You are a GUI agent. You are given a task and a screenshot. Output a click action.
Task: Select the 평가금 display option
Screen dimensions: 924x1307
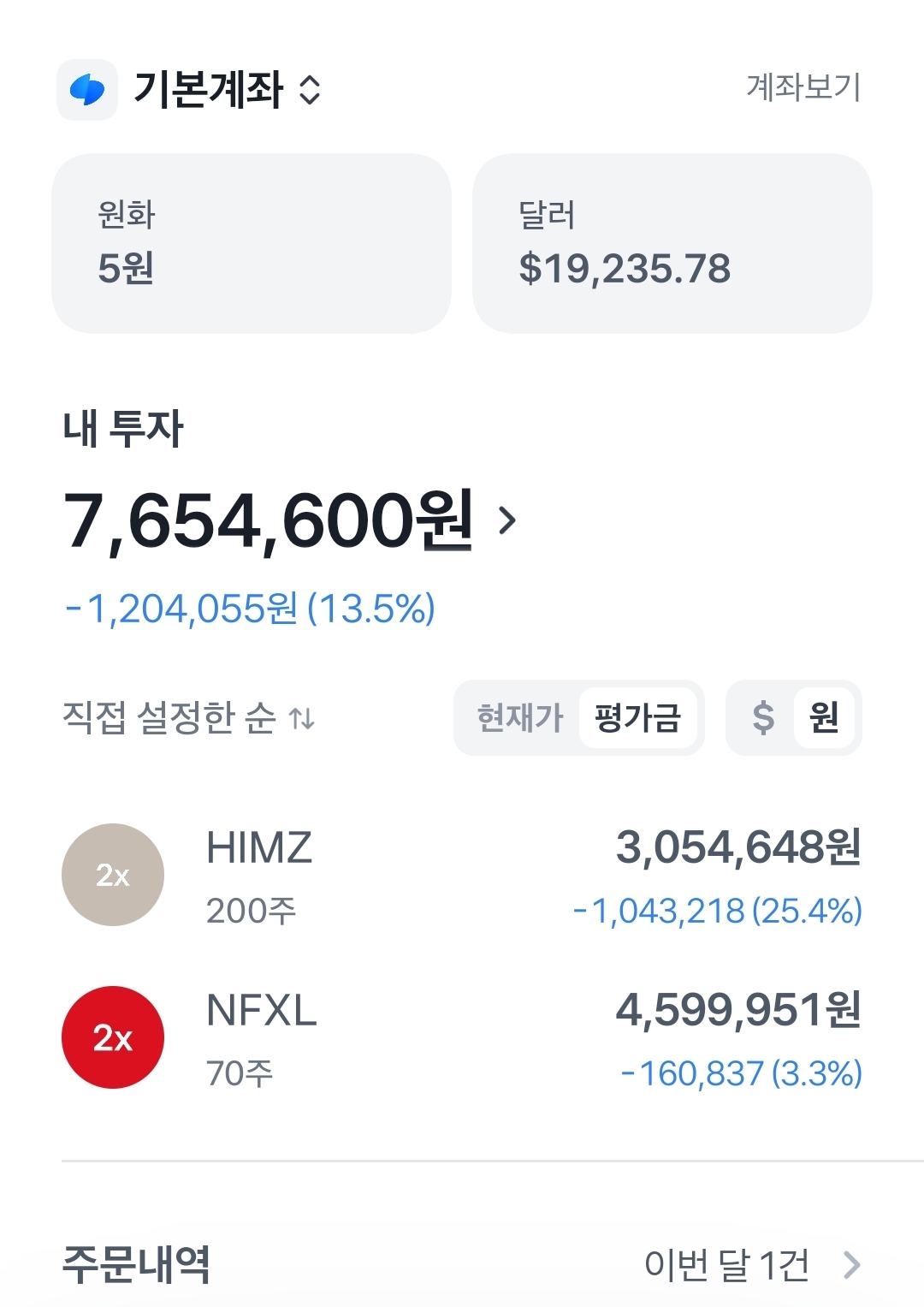point(637,718)
